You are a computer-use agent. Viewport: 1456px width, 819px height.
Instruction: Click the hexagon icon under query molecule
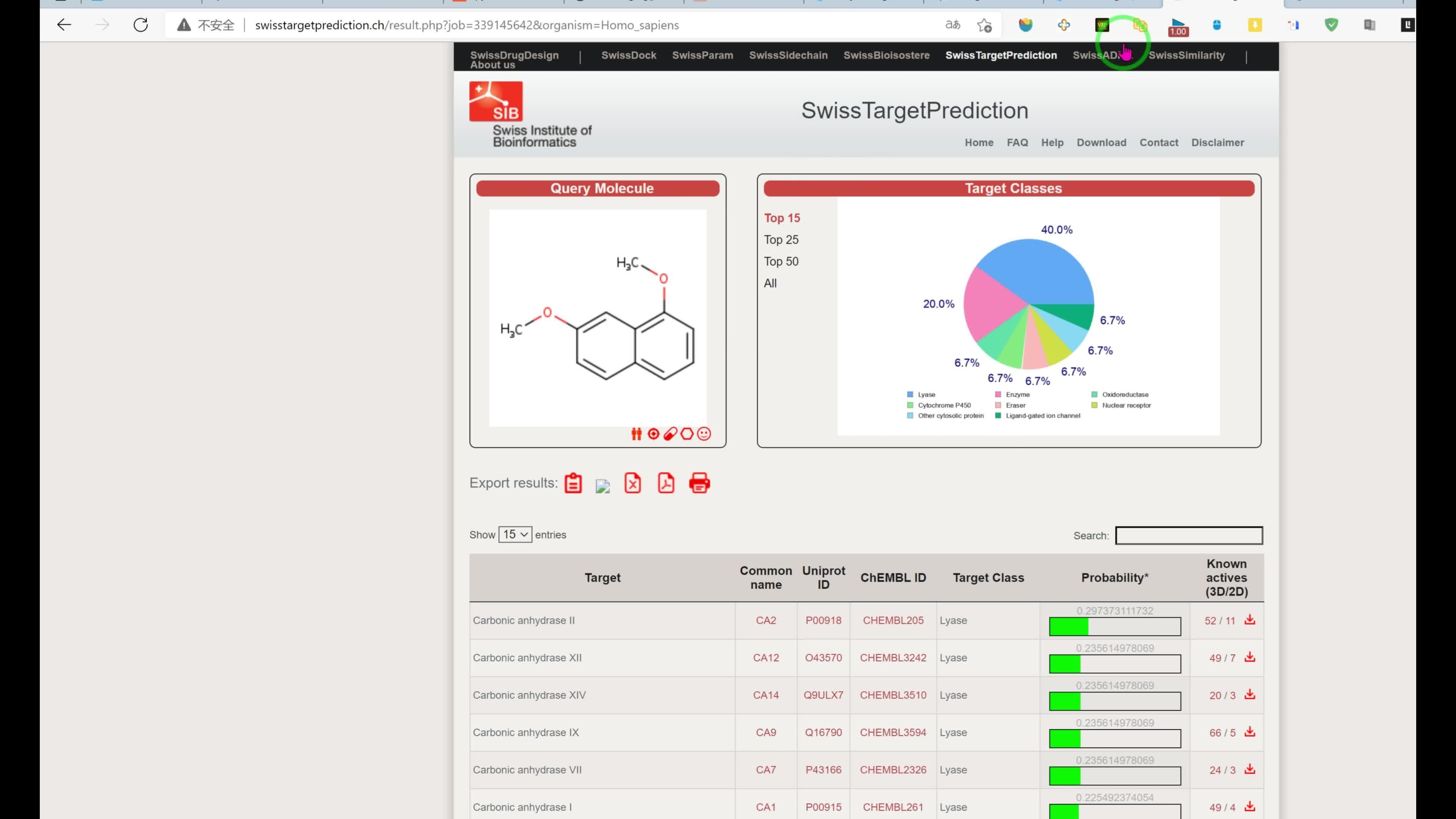687,433
